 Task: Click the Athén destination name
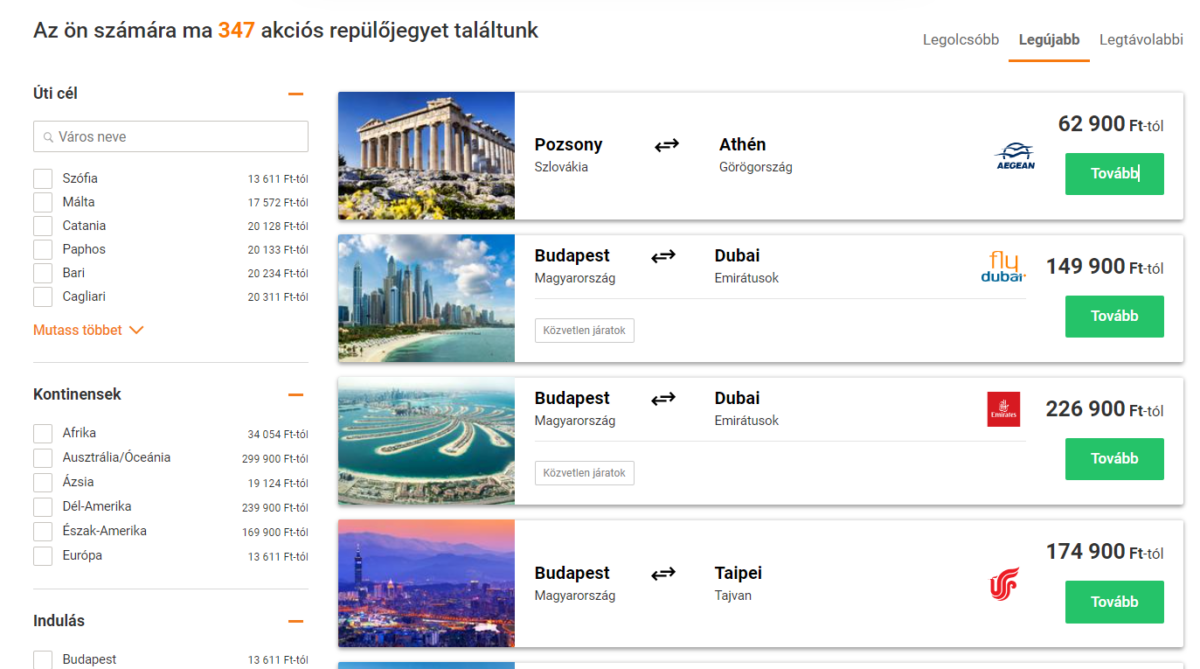pos(742,145)
